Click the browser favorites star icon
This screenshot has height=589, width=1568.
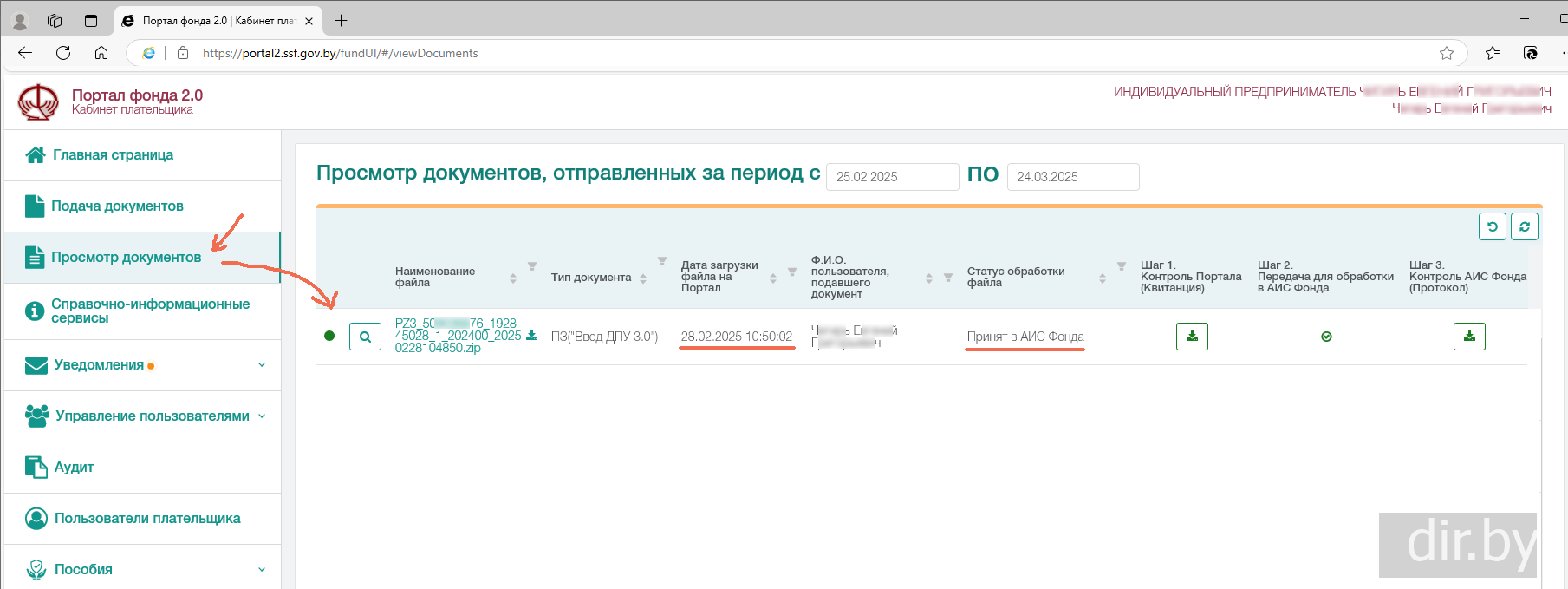(1447, 53)
